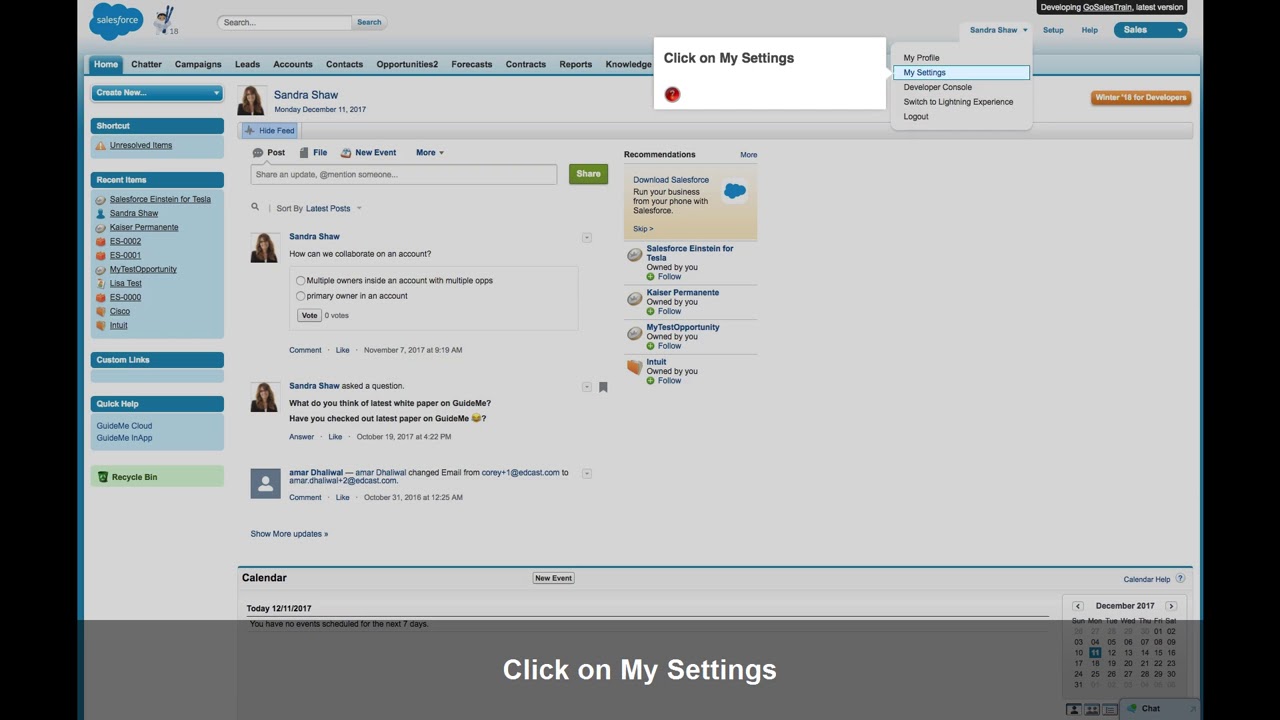Click the Vote button on poll

[309, 315]
